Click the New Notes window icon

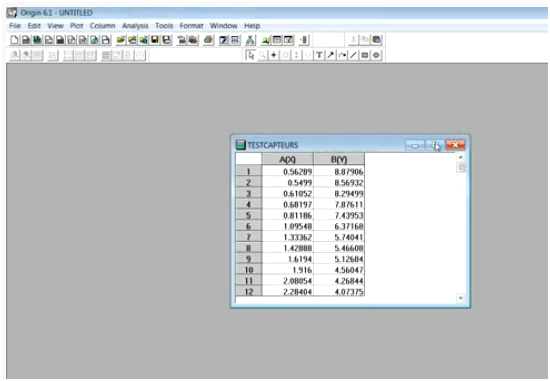coord(106,40)
